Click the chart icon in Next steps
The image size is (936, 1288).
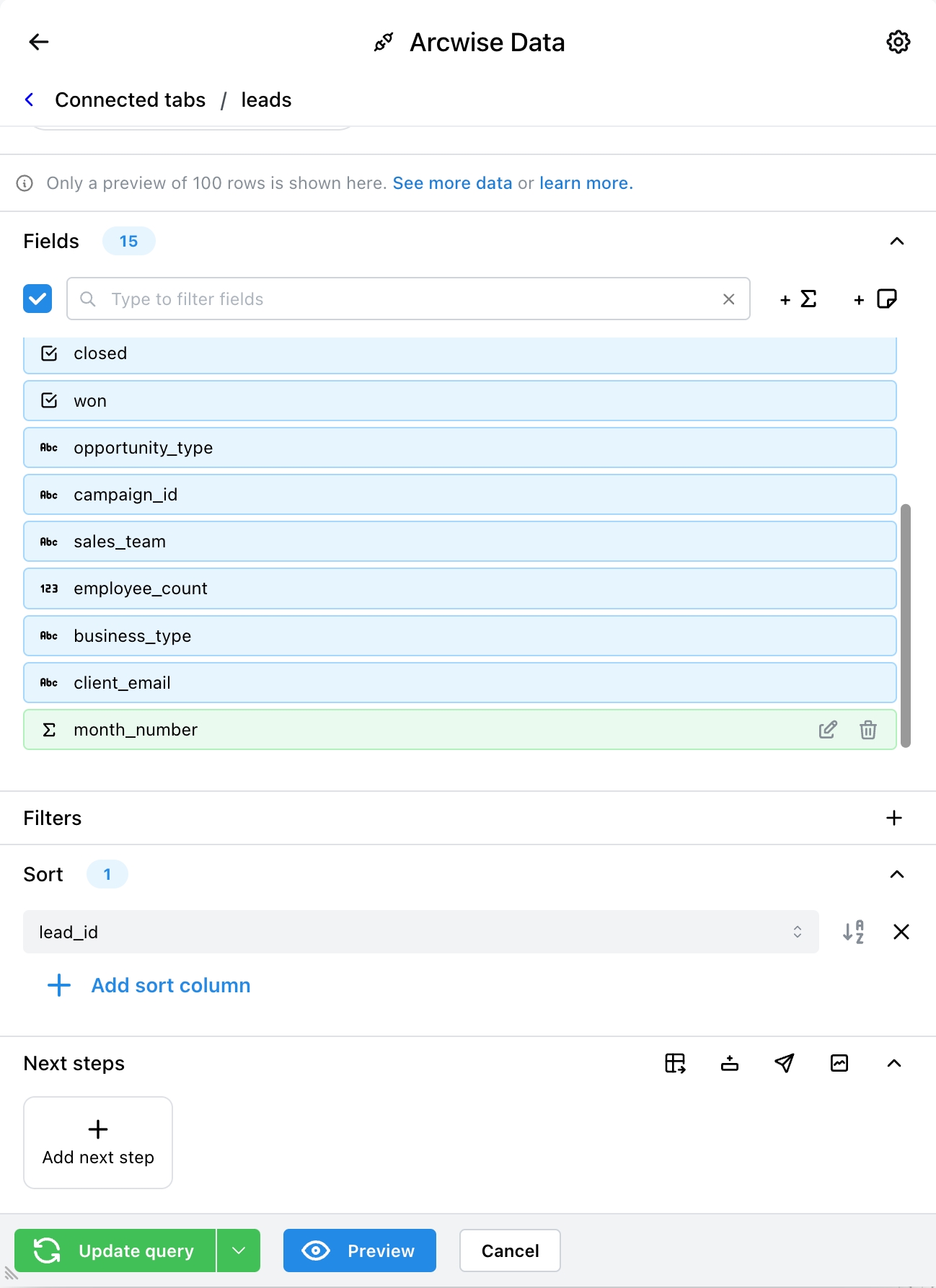839,1063
